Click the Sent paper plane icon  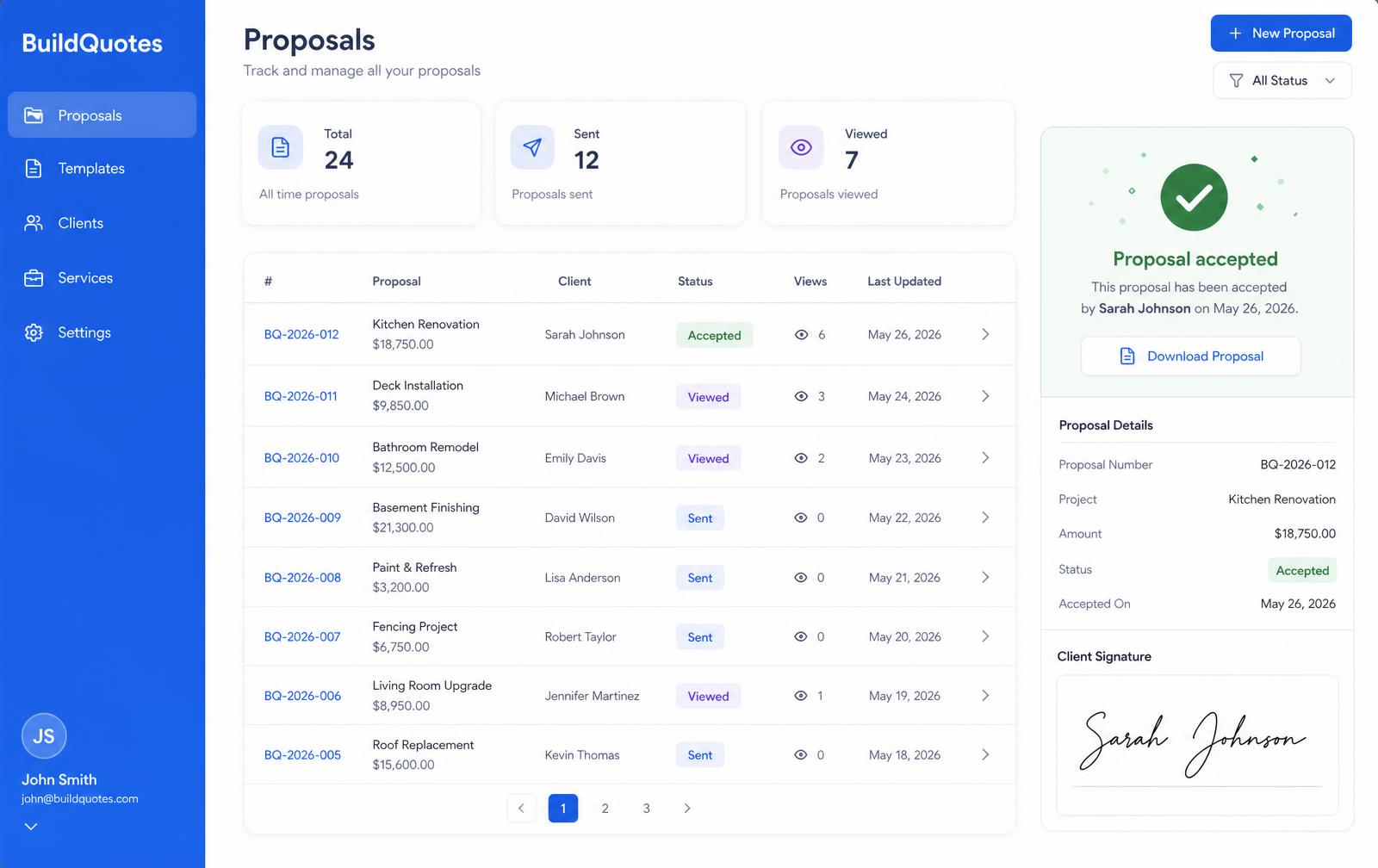point(532,147)
